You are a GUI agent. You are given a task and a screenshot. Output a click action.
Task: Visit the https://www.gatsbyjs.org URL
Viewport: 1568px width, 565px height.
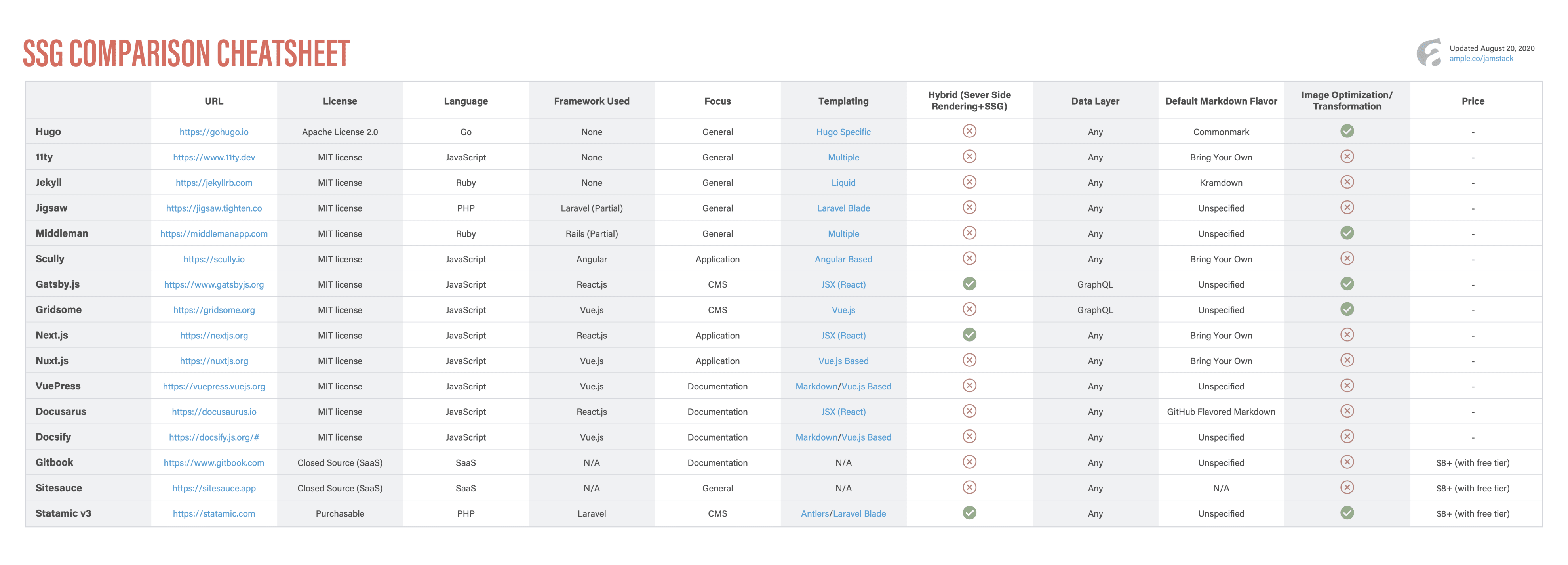[x=214, y=285]
